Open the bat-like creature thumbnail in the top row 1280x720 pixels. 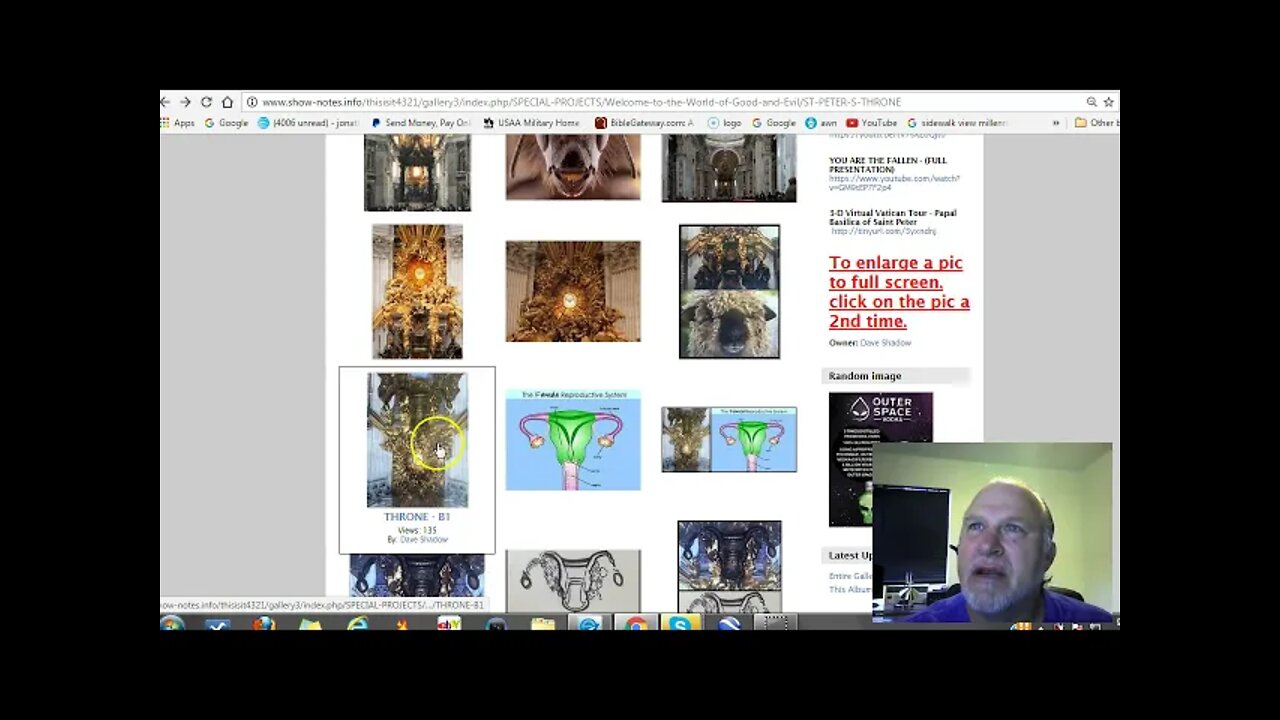point(573,167)
